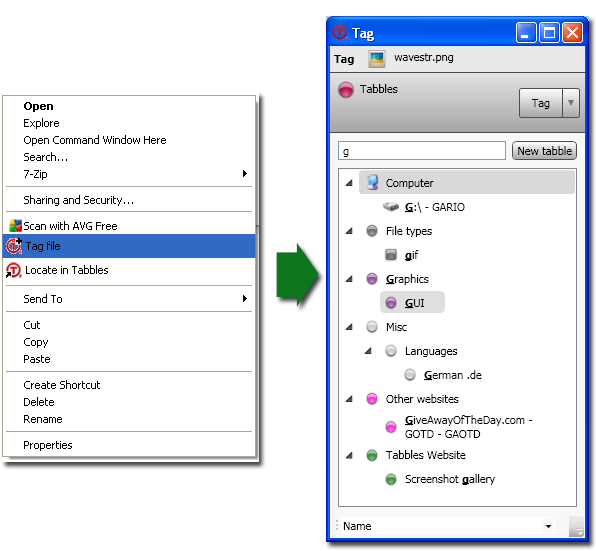The width and height of the screenshot is (596, 551).
Task: Expand the Send To submenu
Action: 245,299
